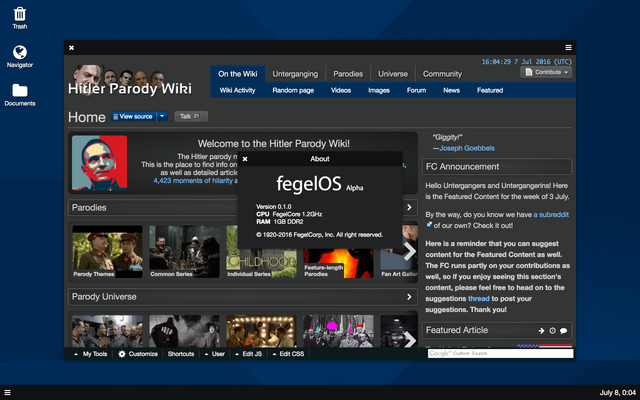Image resolution: width=640 pixels, height=400 pixels.
Task: Click the 4,423 moments of hilarity link
Action: click(x=193, y=180)
